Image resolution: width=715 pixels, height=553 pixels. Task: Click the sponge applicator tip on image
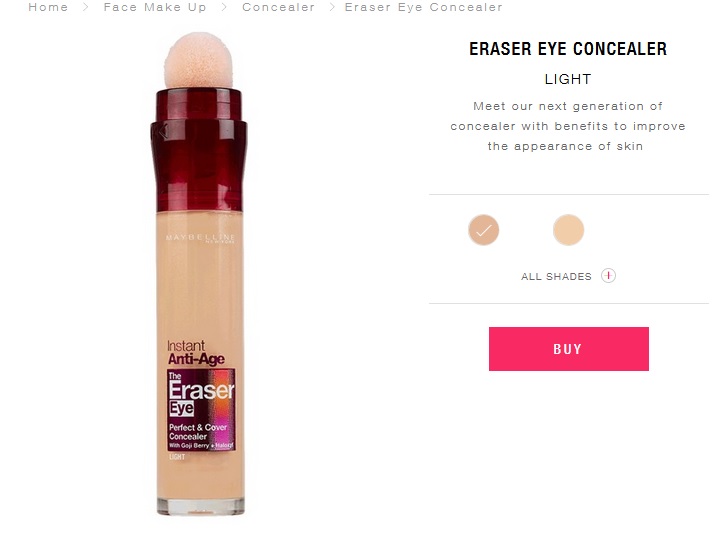click(198, 60)
